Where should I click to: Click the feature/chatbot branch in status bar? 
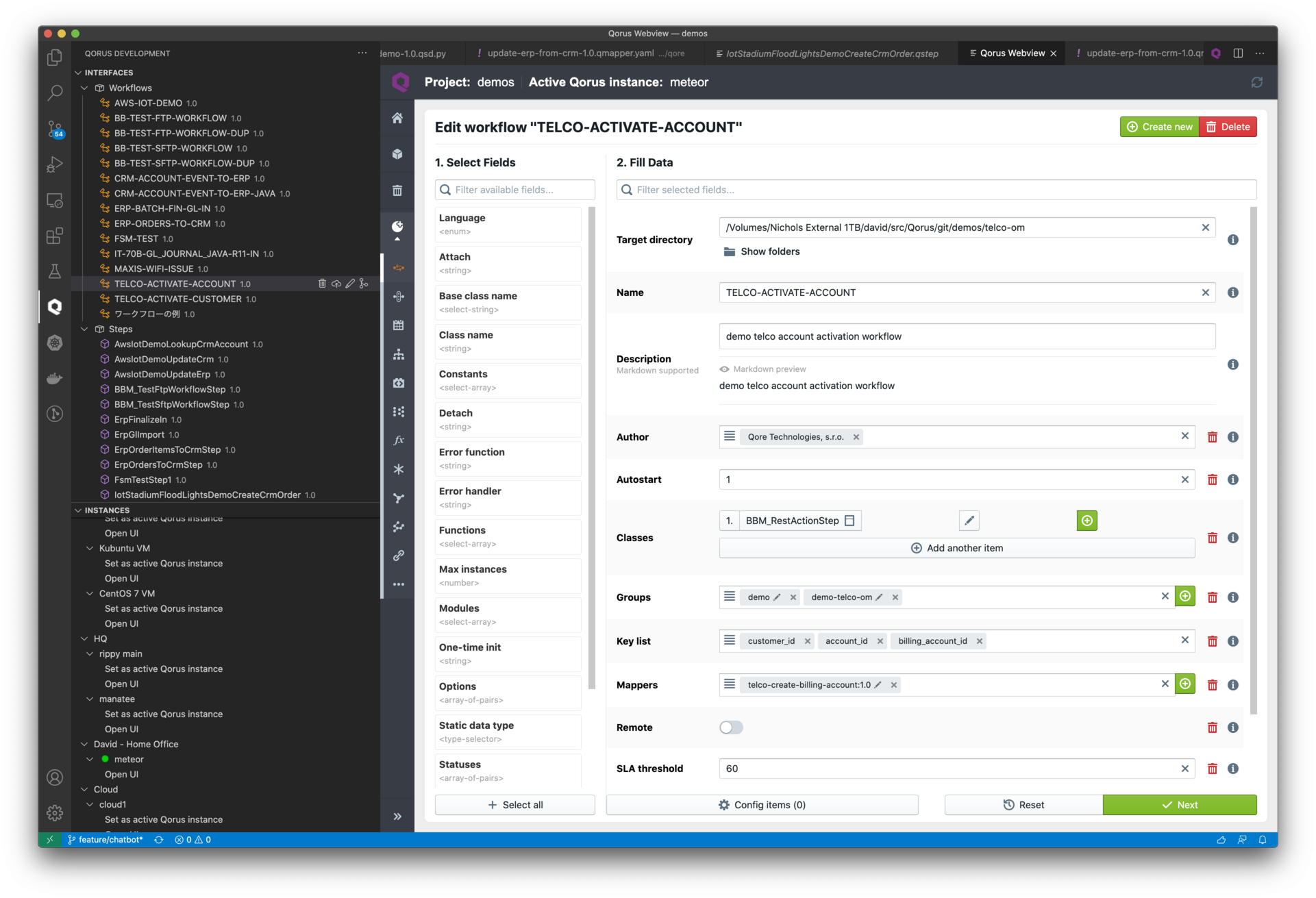105,840
